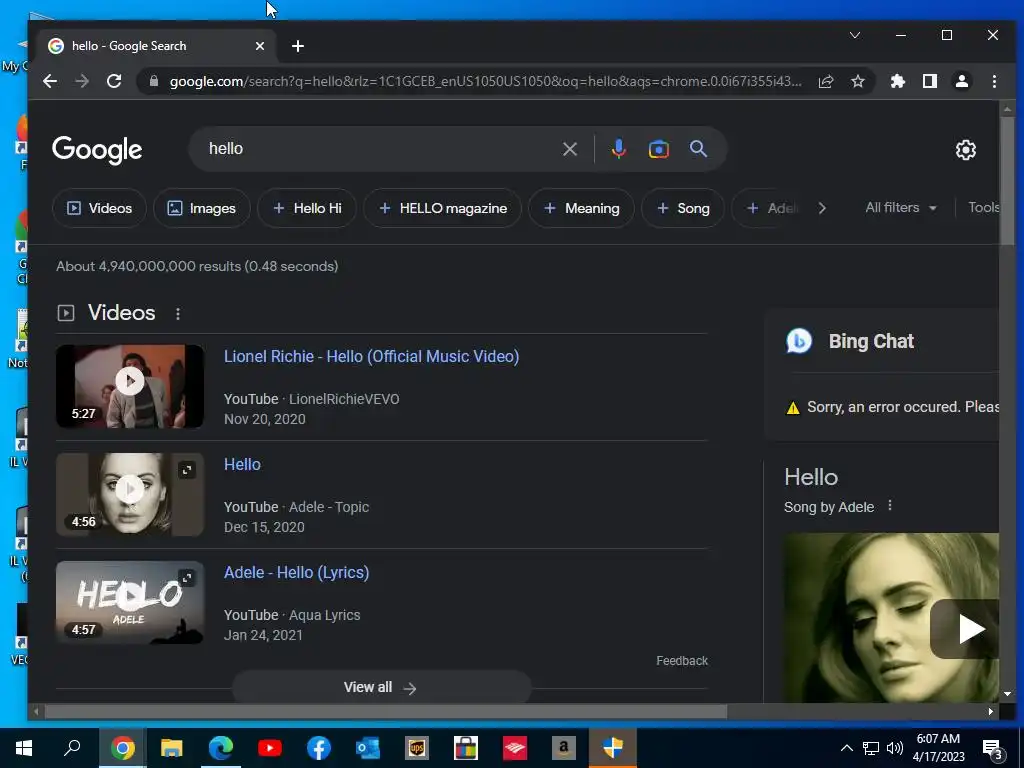Click the Feedback link

click(682, 661)
